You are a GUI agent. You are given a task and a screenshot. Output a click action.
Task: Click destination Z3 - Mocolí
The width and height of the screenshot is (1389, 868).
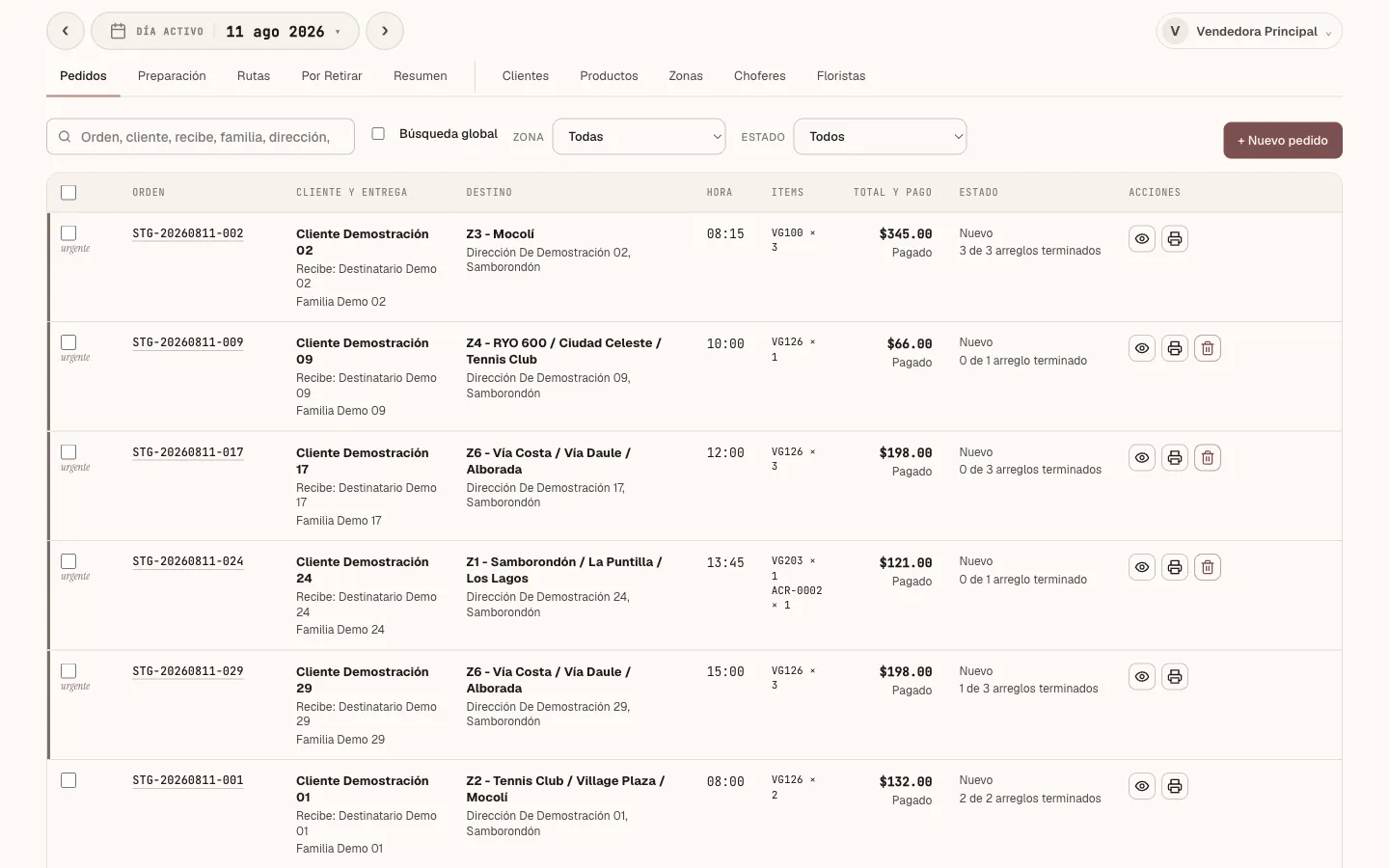coord(501,234)
